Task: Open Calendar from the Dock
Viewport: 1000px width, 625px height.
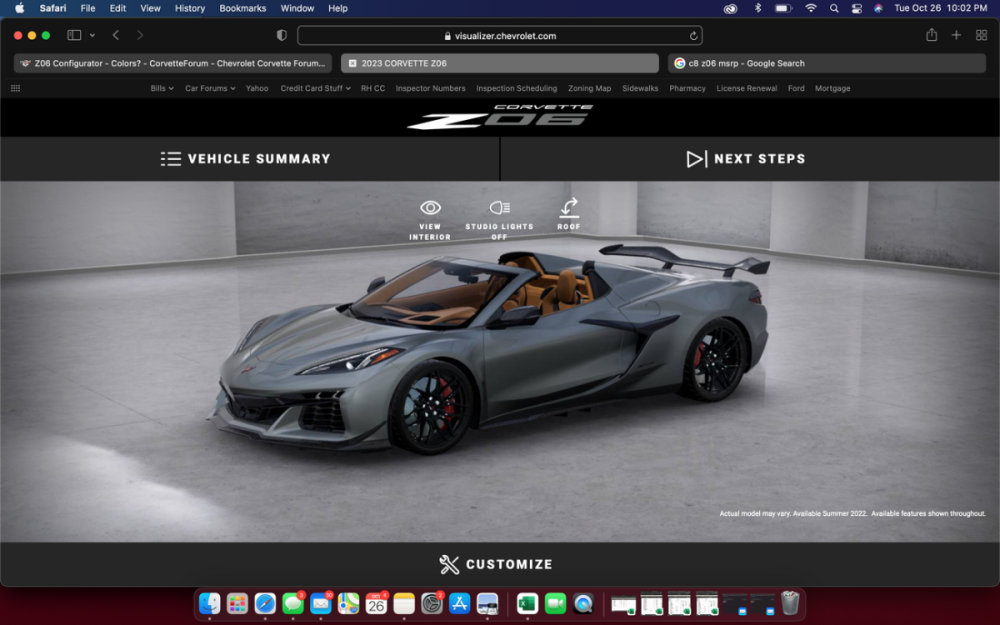Action: 376,603
